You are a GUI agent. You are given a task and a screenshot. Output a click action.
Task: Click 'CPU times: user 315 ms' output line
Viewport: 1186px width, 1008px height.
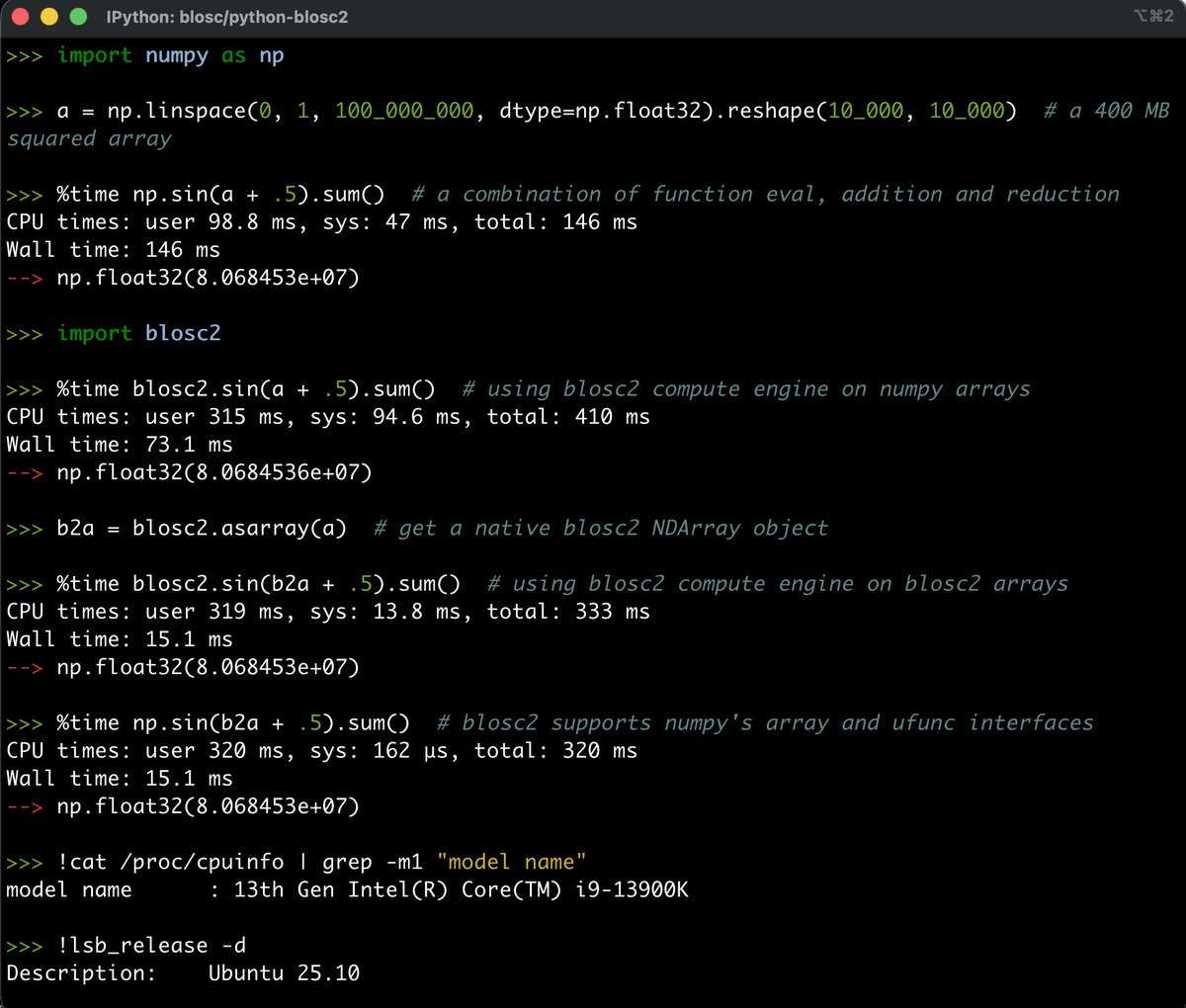[328, 416]
